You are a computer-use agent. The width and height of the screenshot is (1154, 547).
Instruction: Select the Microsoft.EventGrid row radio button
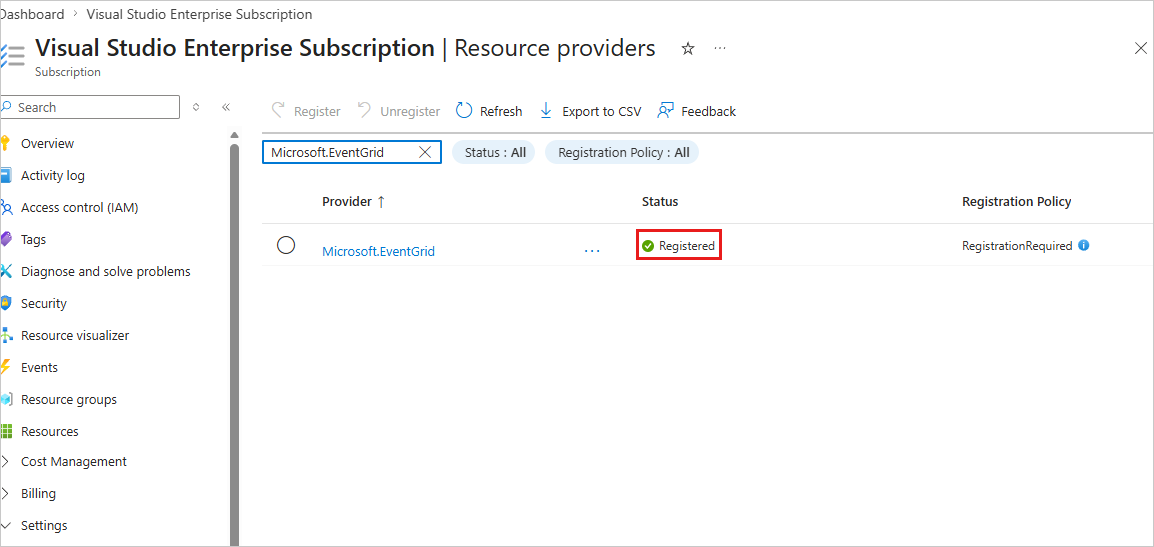click(x=286, y=245)
